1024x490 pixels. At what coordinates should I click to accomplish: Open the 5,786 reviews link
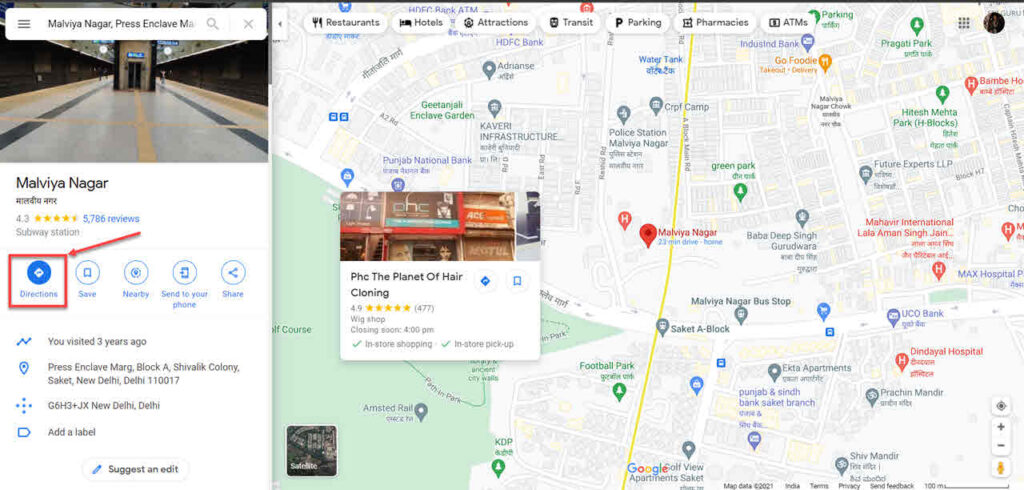pos(111,219)
